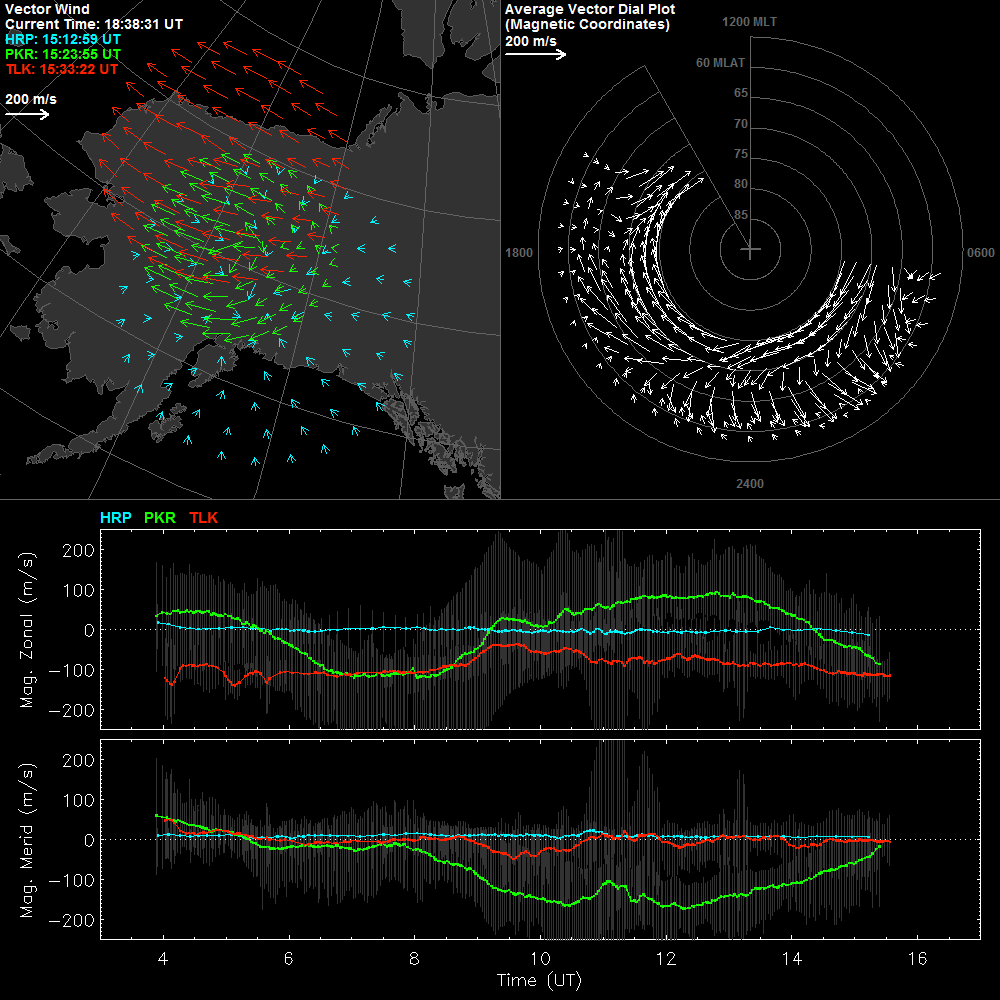1000x1000 pixels.
Task: Click the pole cross at the dial center
Action: 750,250
